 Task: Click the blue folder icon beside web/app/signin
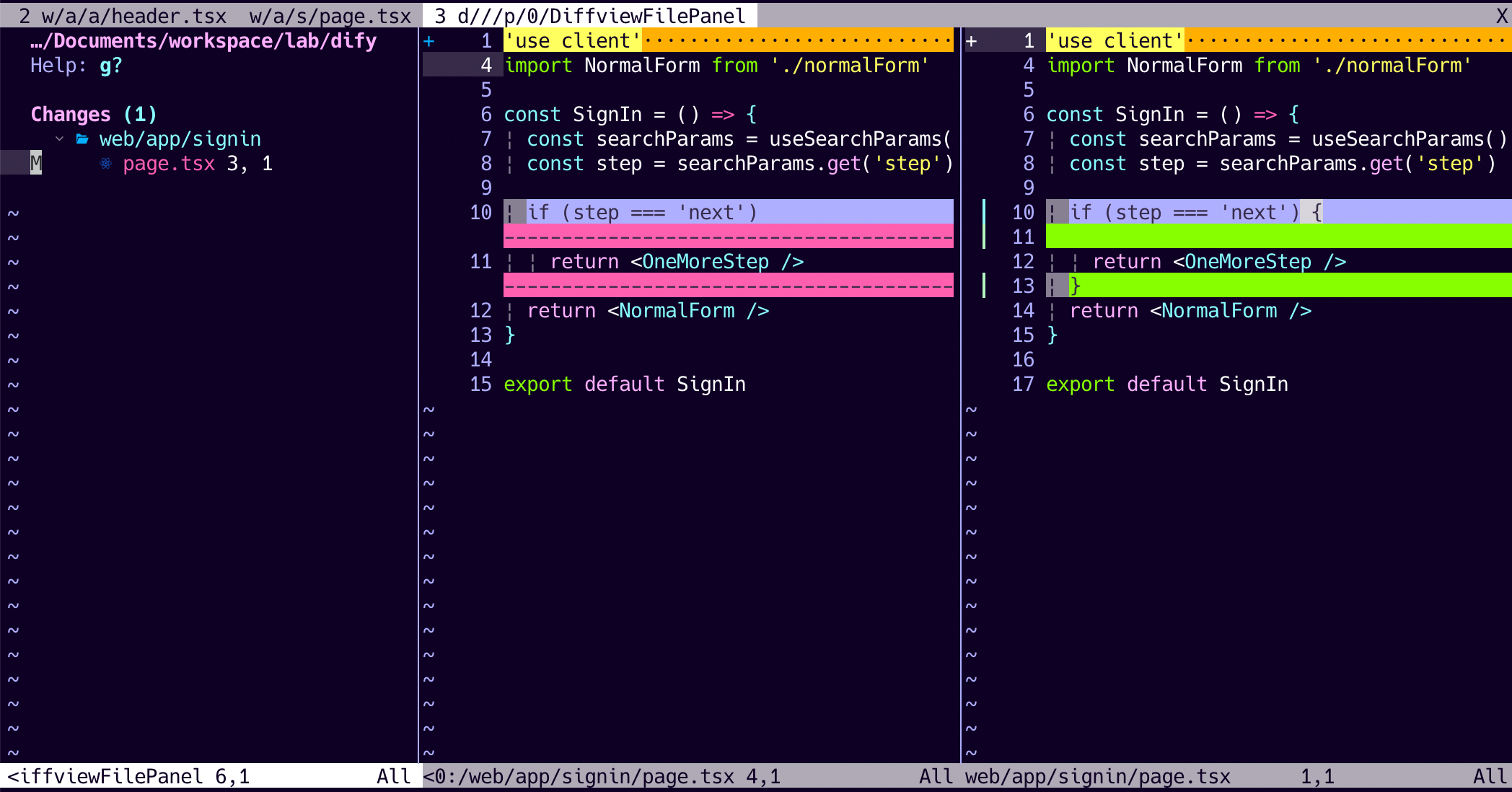pos(82,138)
